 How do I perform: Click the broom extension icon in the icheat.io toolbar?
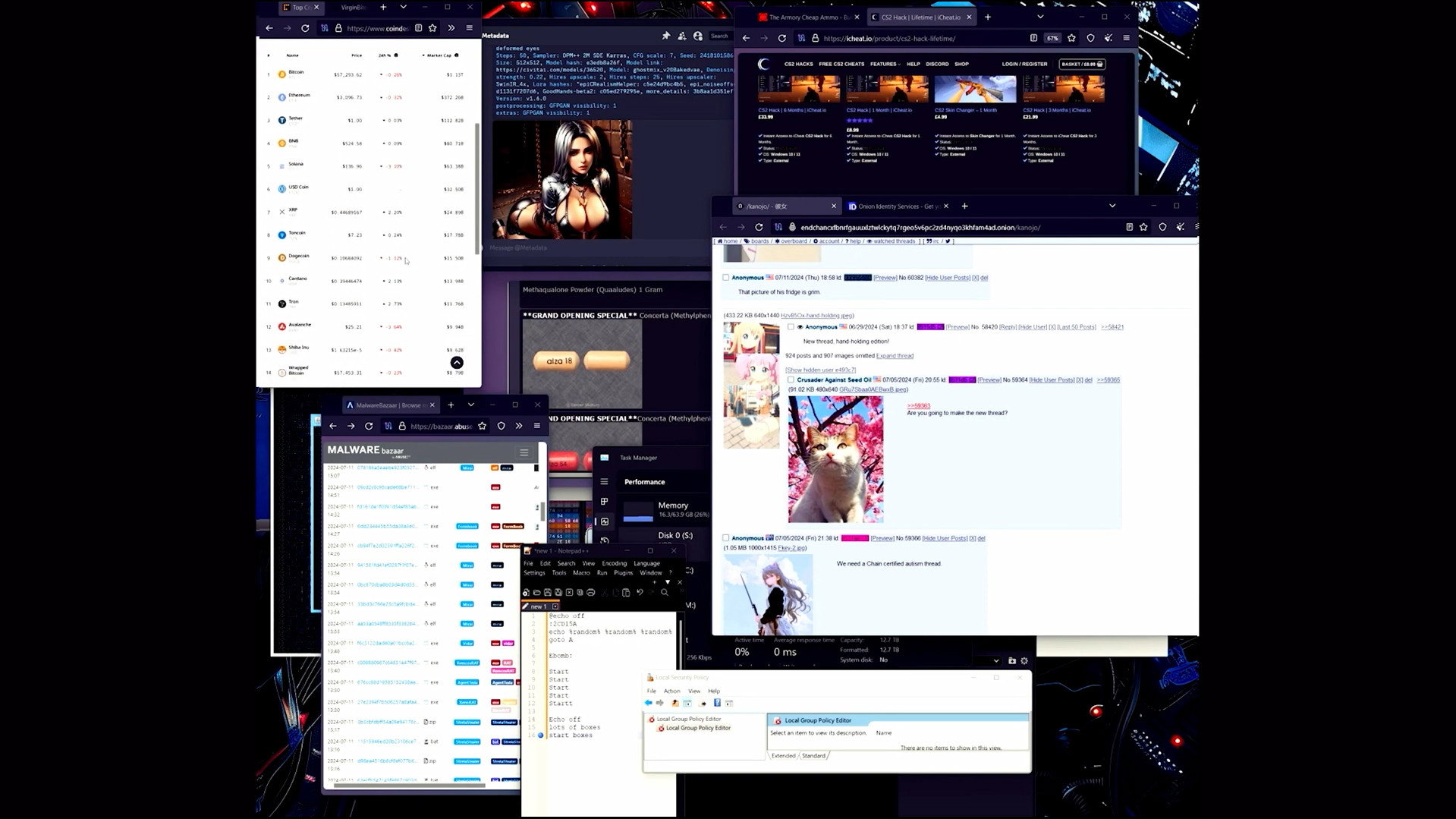point(1109,38)
